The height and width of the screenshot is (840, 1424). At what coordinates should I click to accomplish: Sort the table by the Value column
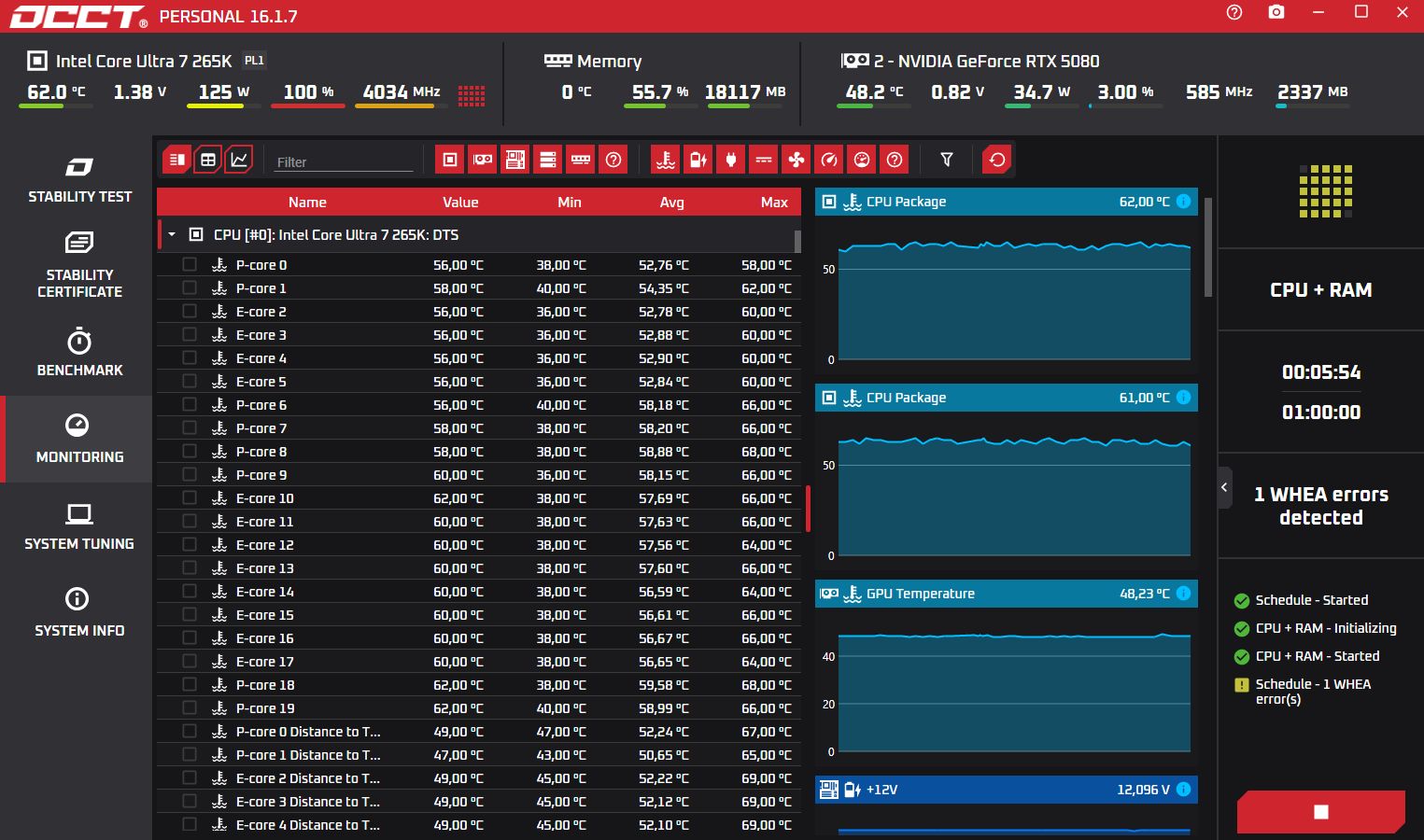pos(460,203)
